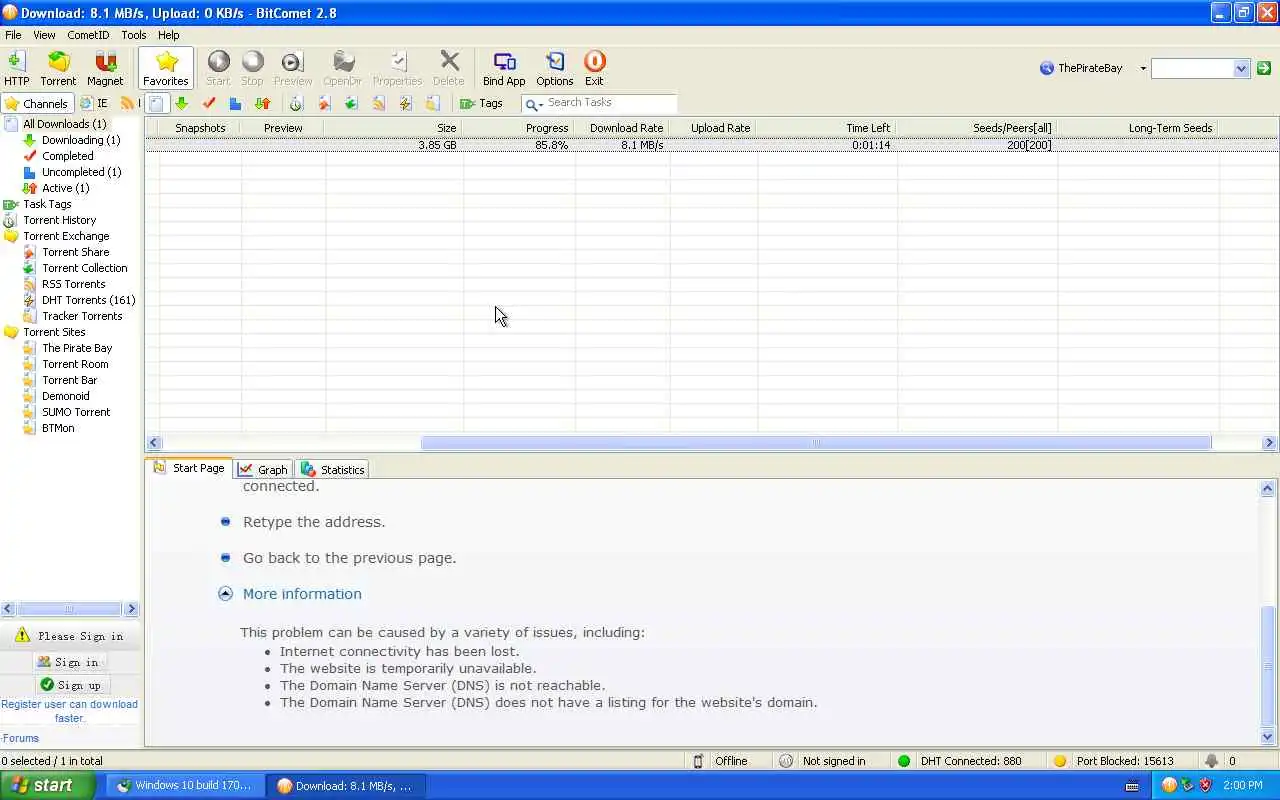The width and height of the screenshot is (1280, 800).
Task: Open the Options toolbar icon
Action: click(x=555, y=68)
